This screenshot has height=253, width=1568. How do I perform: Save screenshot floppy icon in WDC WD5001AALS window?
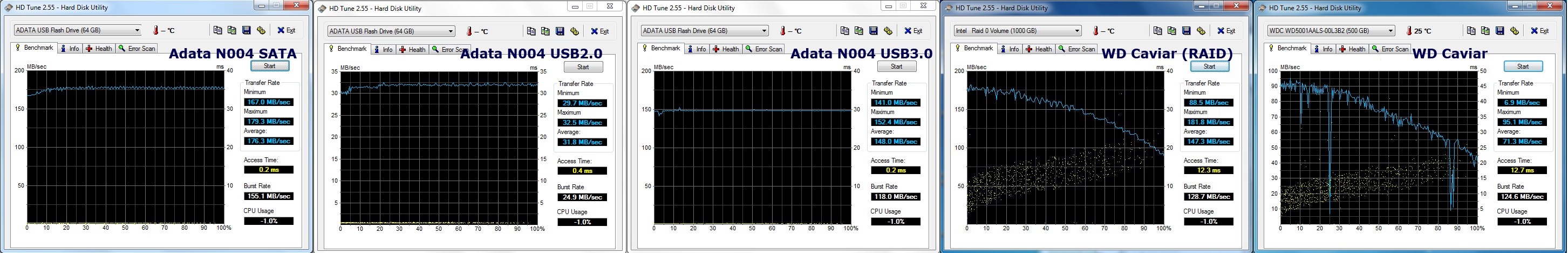1500,30
